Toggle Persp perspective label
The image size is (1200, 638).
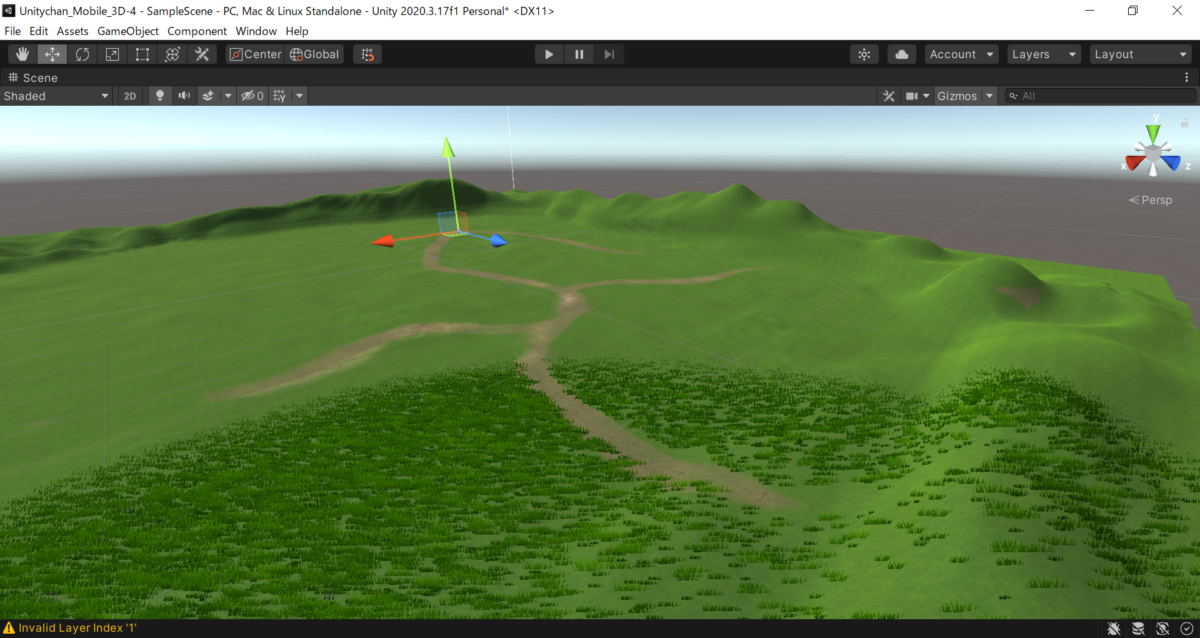[1151, 200]
